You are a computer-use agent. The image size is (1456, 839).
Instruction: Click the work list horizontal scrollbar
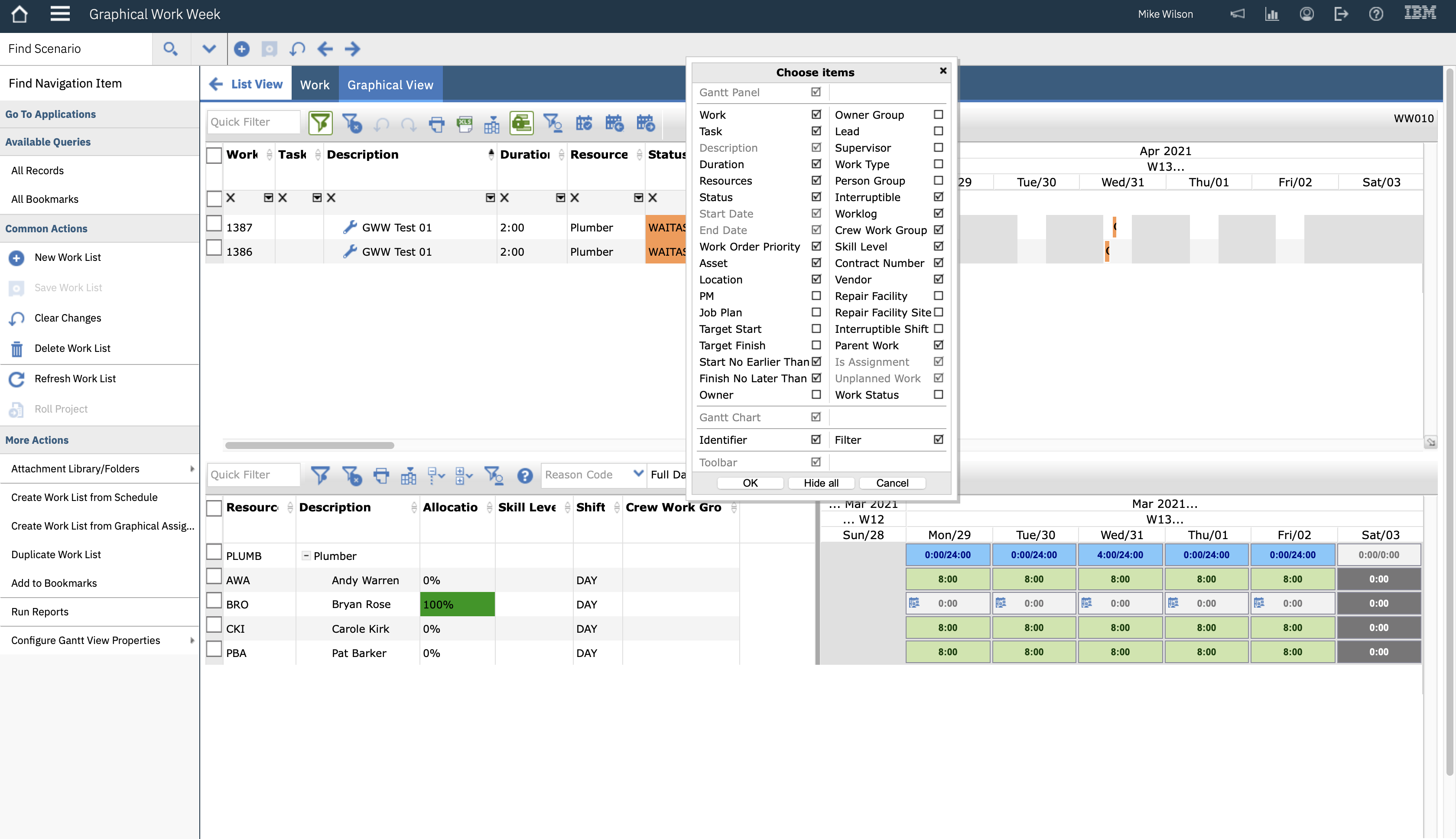[309, 446]
